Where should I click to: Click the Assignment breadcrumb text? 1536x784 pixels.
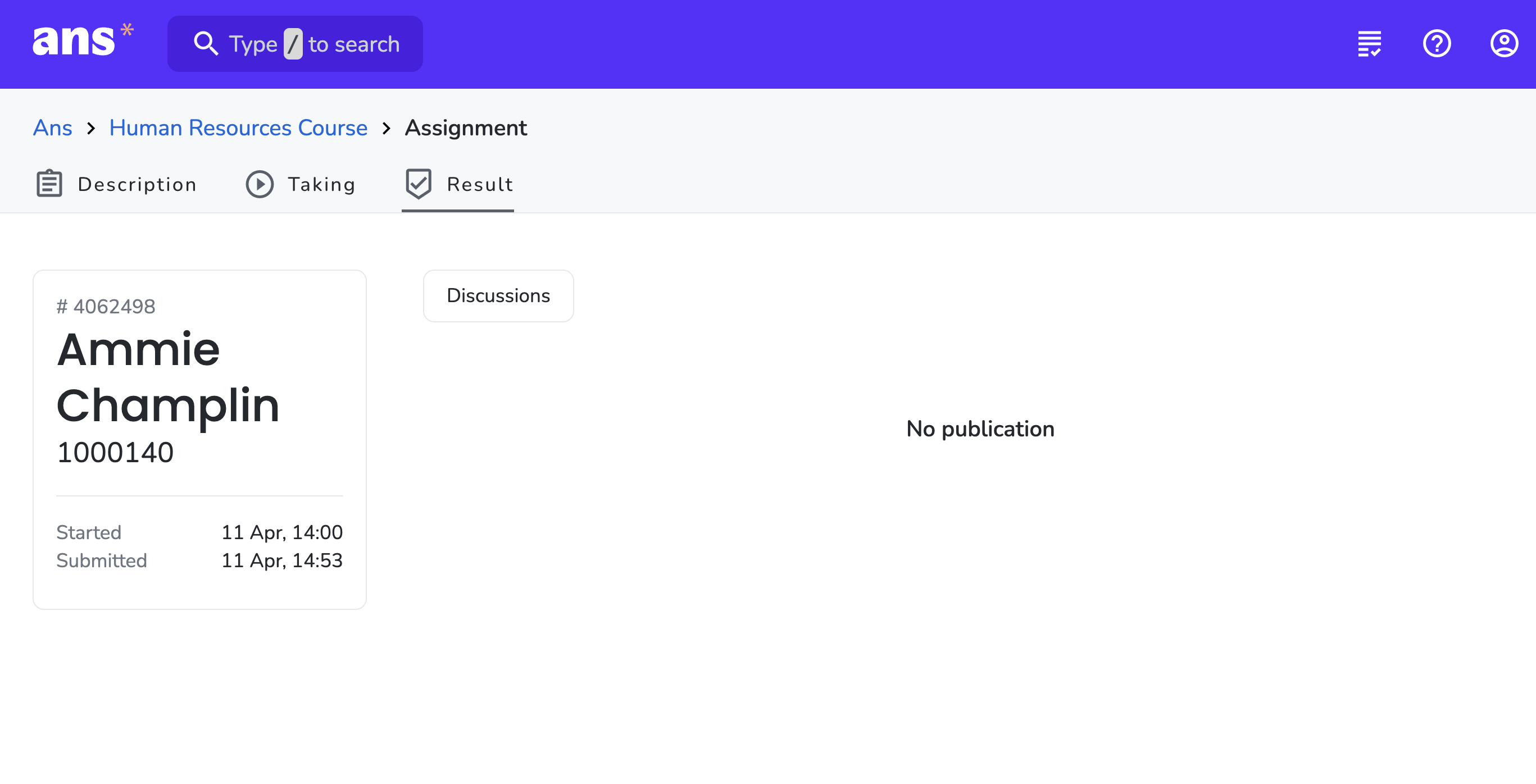pos(466,127)
